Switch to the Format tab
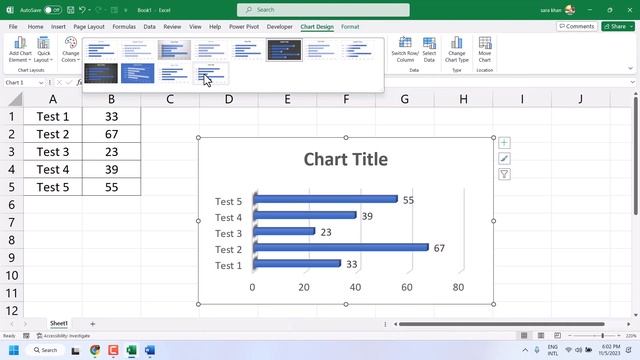640x360 pixels. click(x=350, y=27)
